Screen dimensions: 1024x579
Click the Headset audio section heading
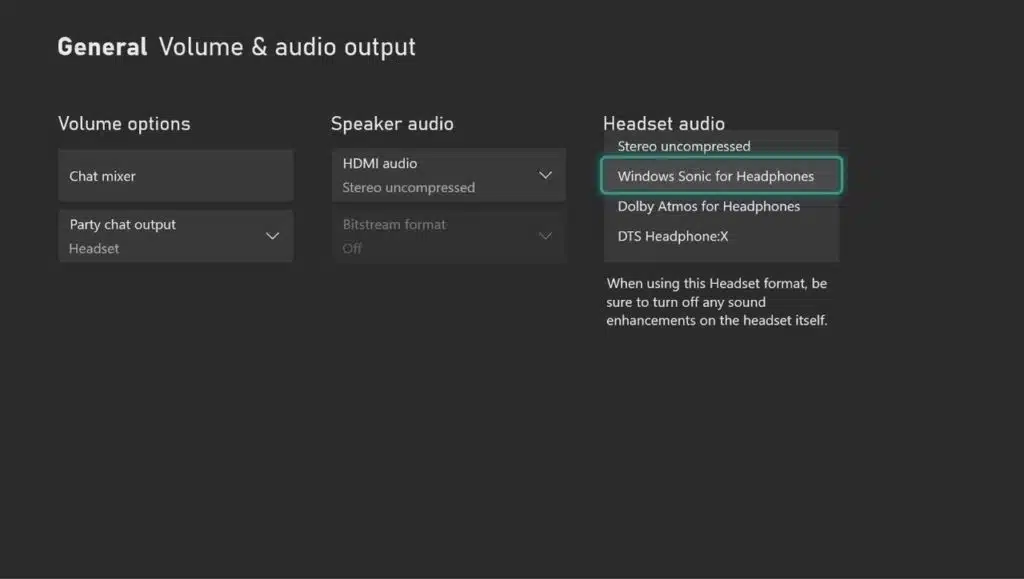click(x=664, y=124)
